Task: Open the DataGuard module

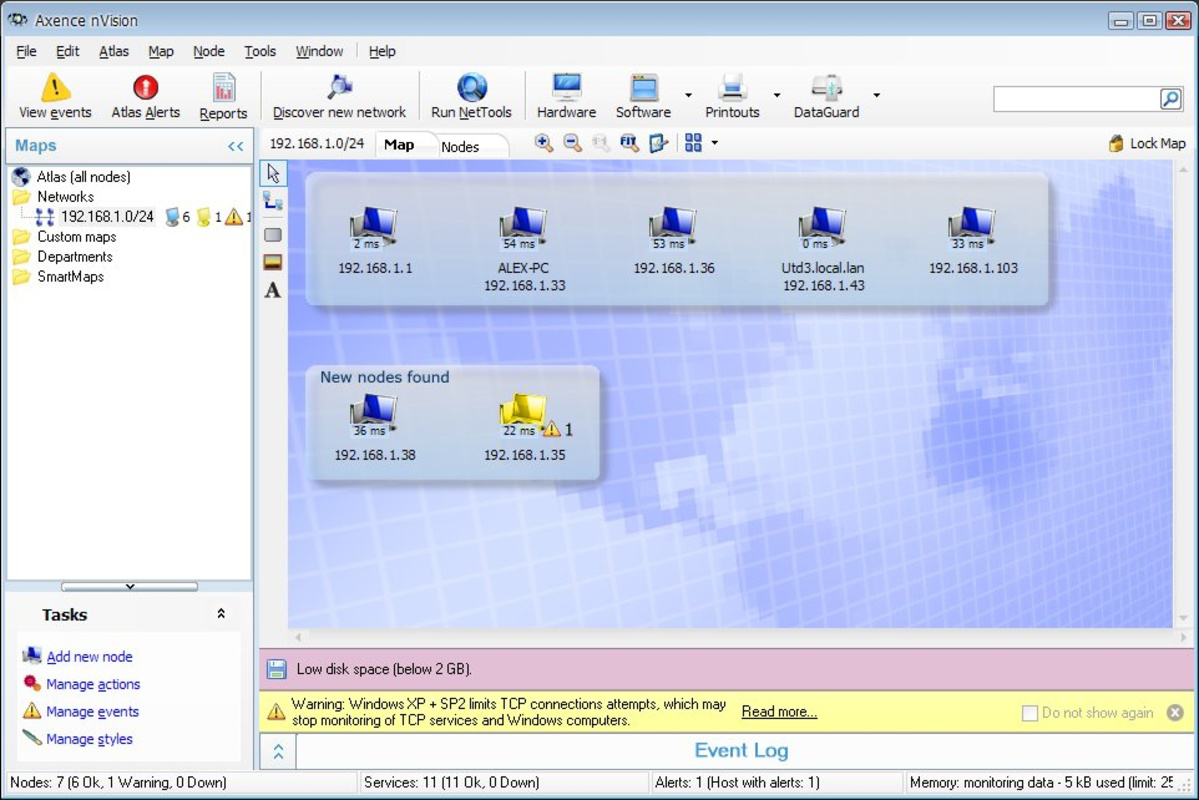Action: click(x=826, y=96)
